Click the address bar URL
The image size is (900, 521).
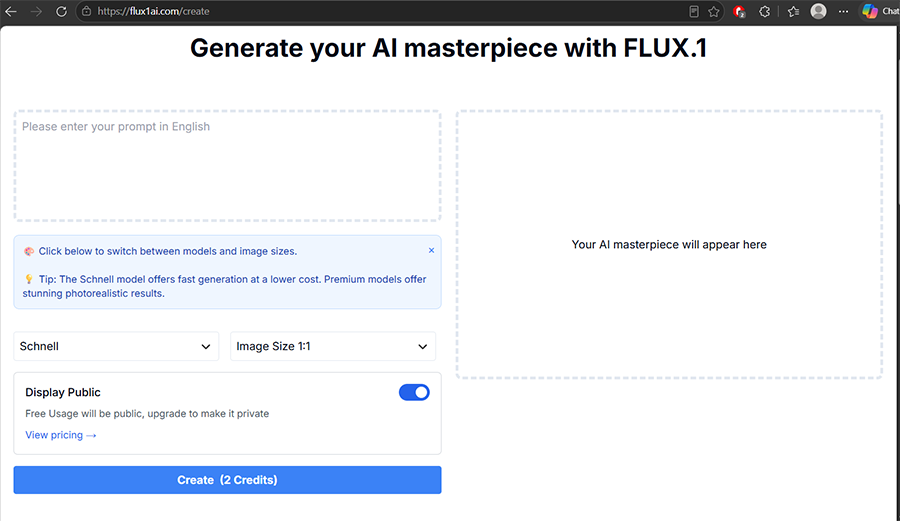[x=153, y=11]
